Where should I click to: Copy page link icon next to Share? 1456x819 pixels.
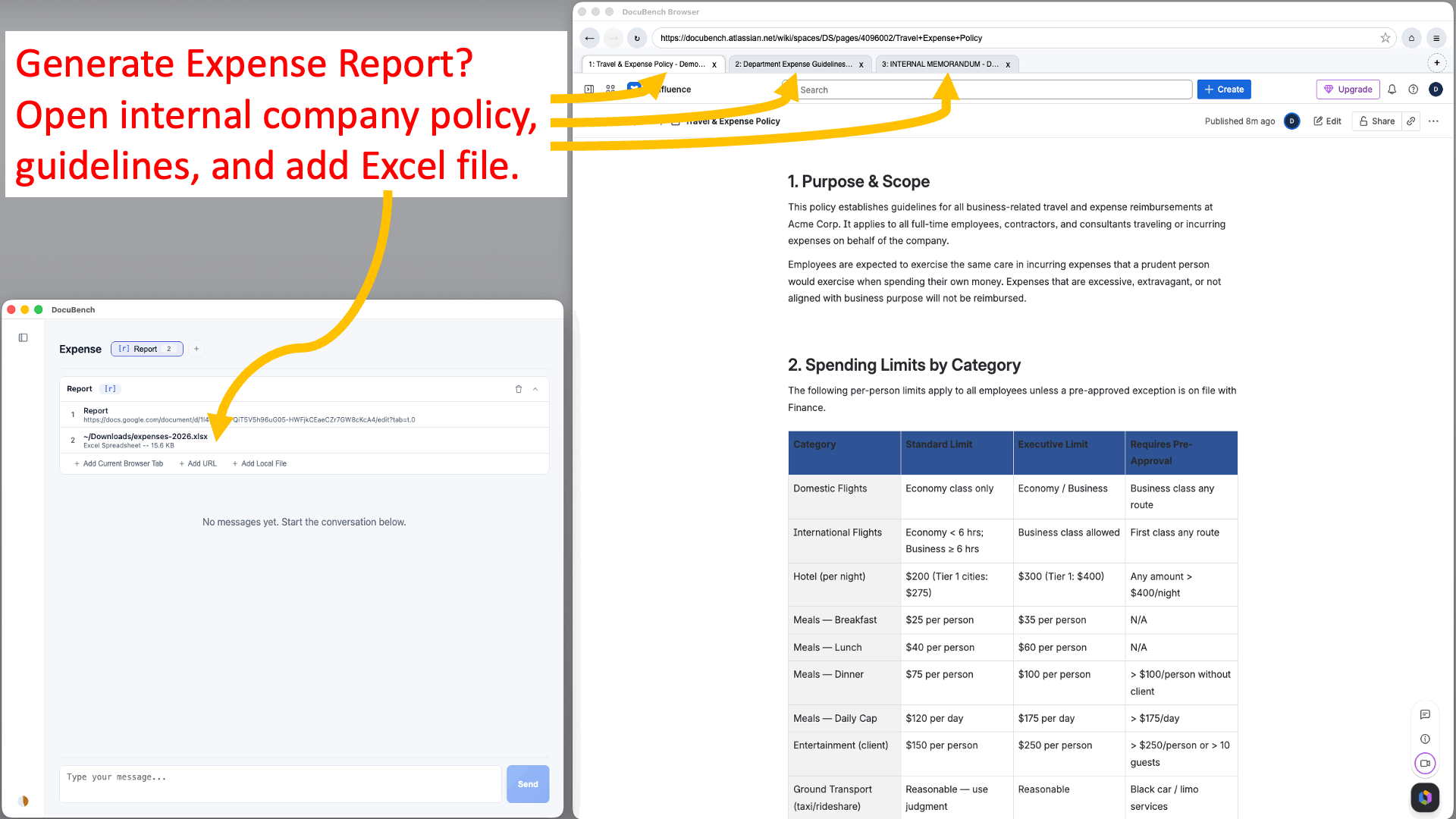point(1410,121)
